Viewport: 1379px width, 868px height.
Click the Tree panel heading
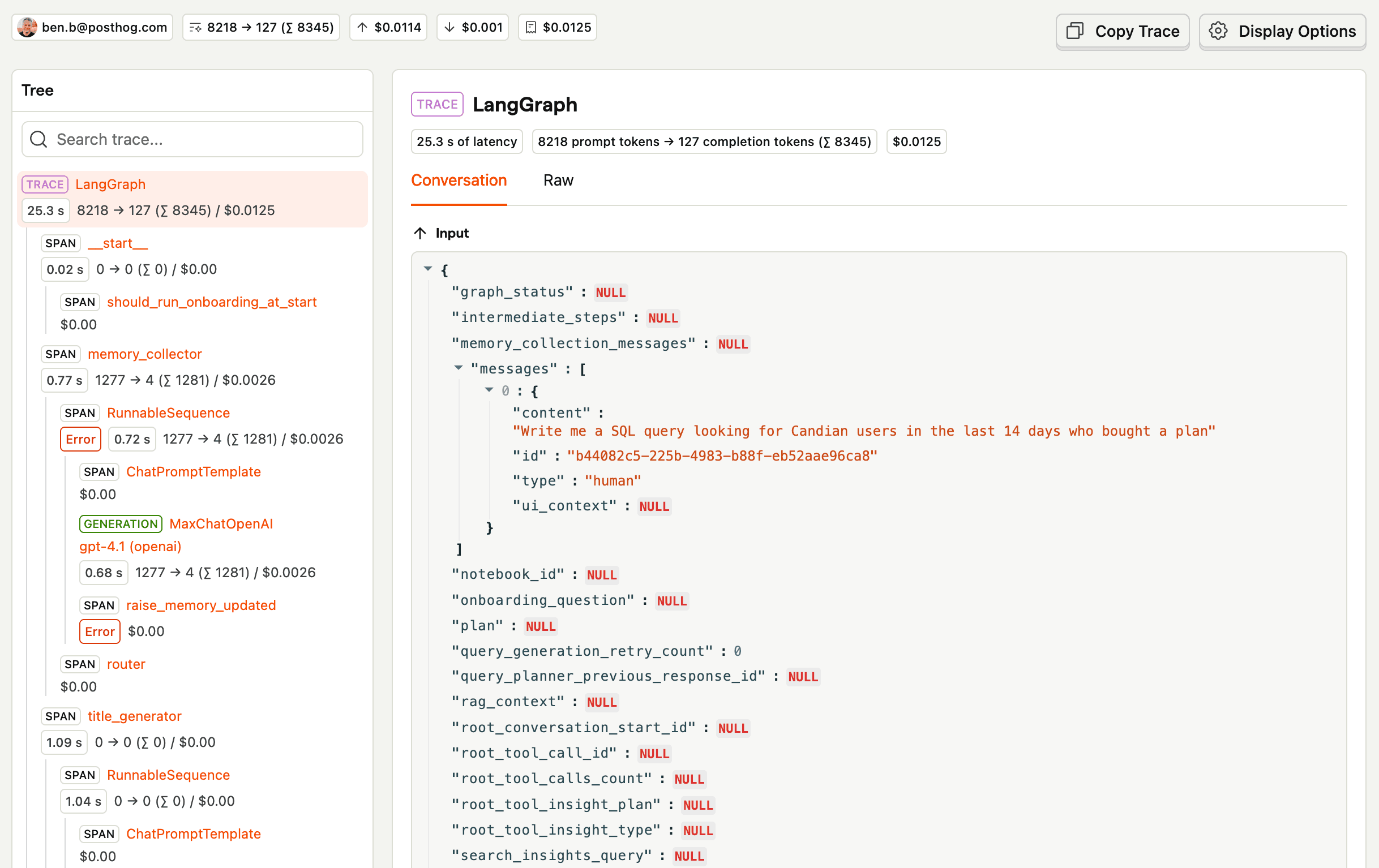(37, 90)
